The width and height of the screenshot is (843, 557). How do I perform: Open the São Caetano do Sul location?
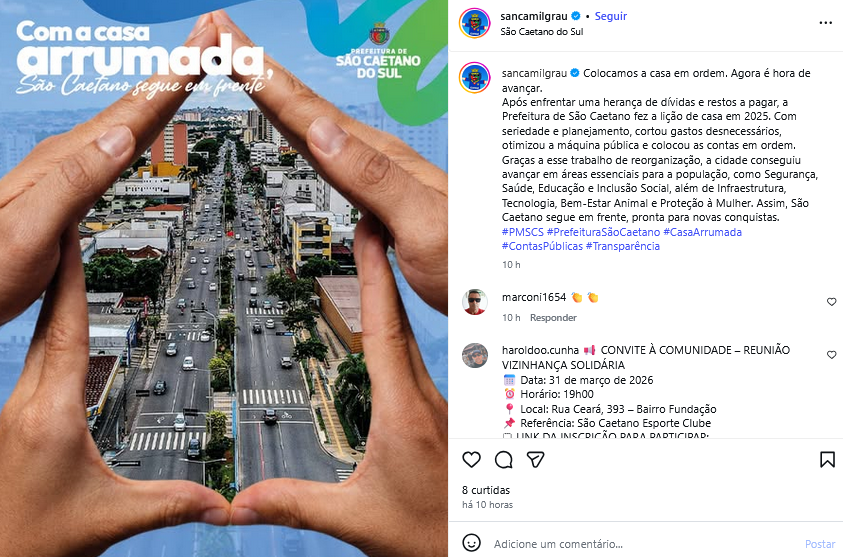click(x=541, y=32)
